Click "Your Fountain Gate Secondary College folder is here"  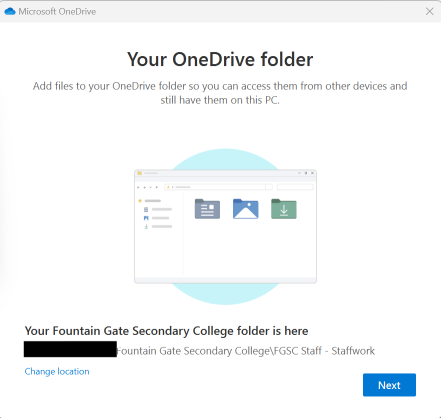(x=166, y=331)
